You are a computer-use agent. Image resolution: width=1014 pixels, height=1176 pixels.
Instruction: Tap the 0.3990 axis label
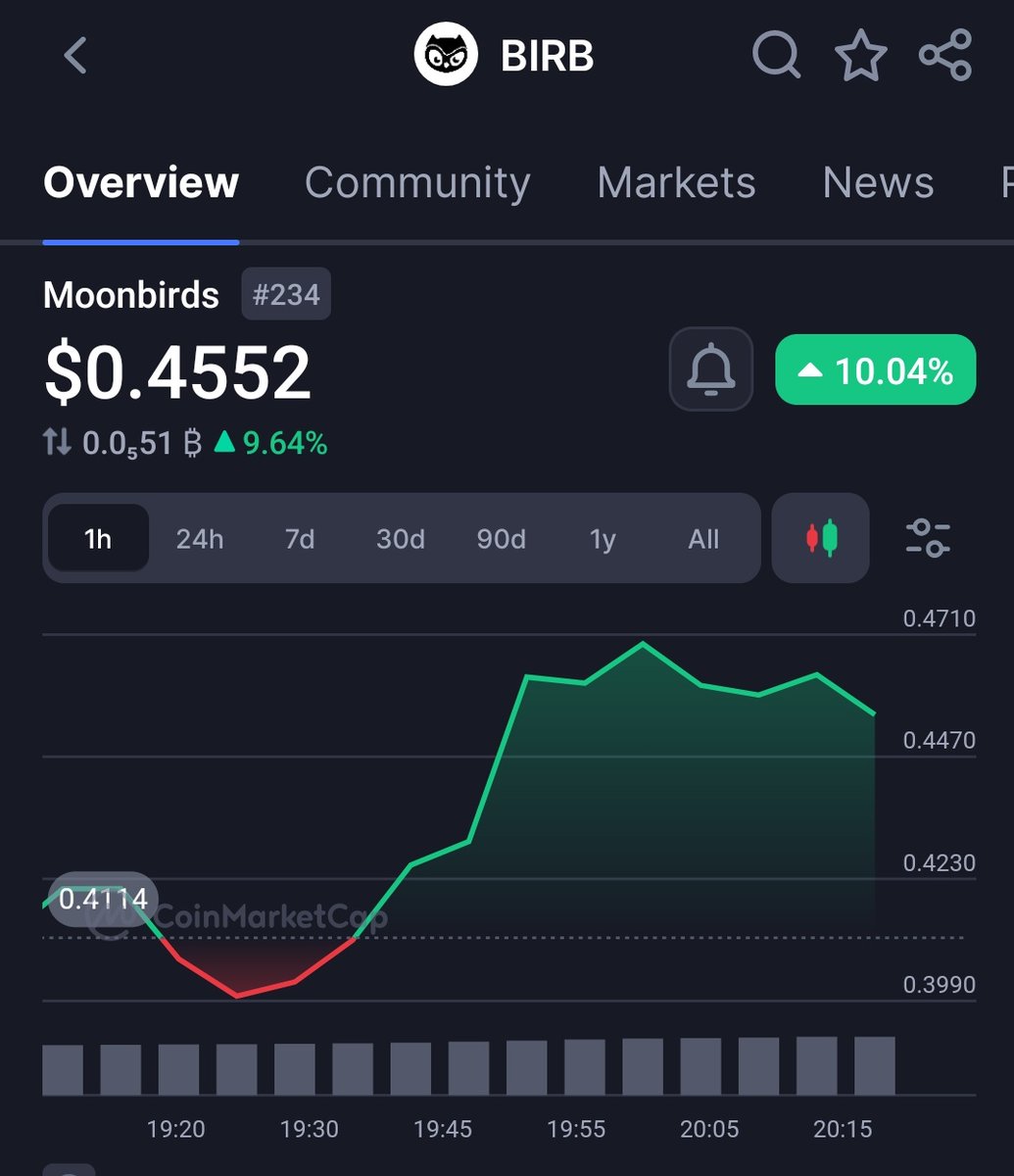pos(940,984)
